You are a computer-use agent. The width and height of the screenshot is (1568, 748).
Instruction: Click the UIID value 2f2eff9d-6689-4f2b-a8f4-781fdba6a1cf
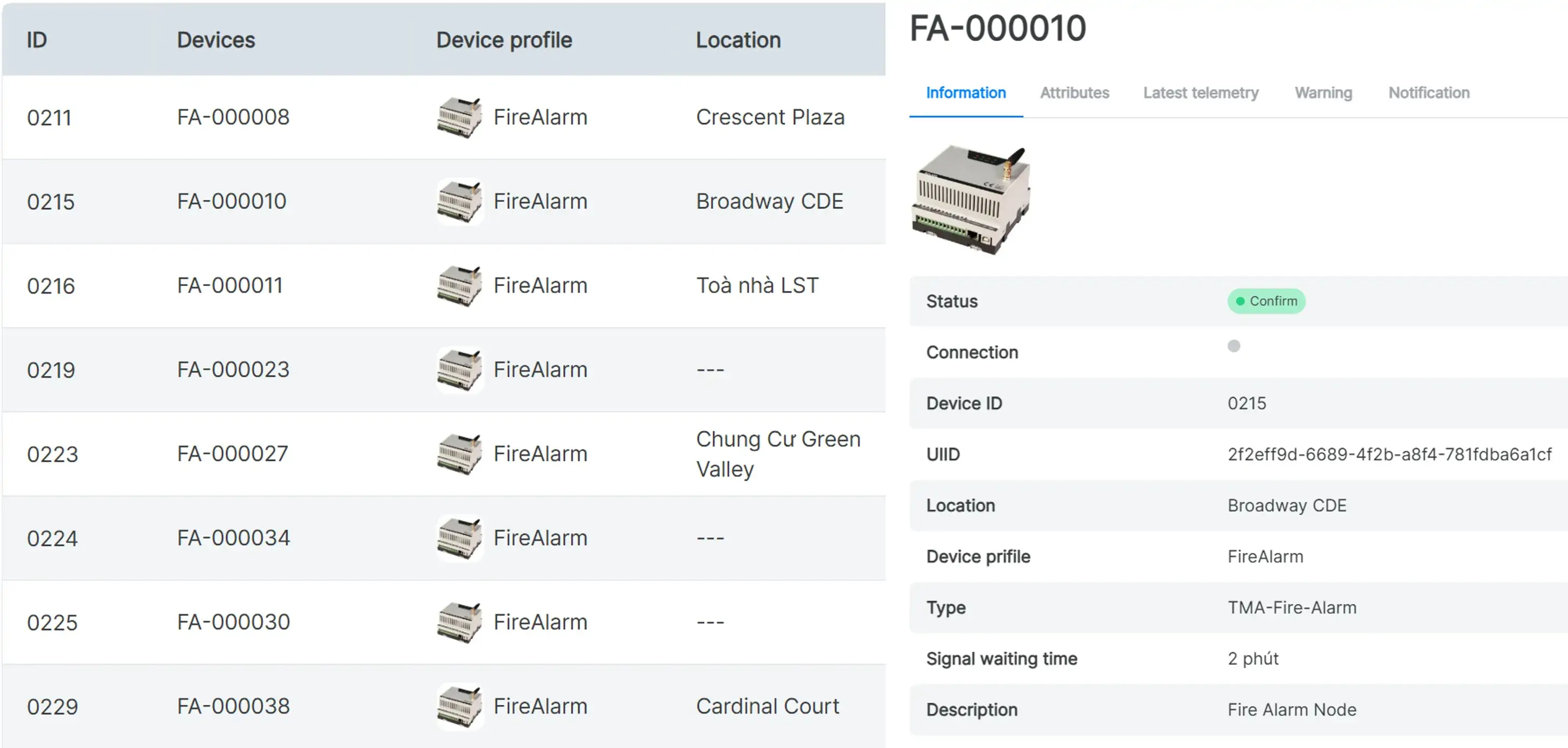click(x=1390, y=454)
